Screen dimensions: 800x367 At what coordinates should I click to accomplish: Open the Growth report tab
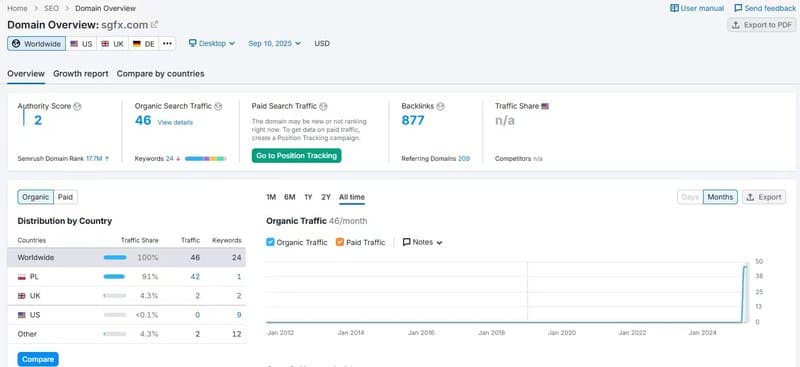(81, 74)
